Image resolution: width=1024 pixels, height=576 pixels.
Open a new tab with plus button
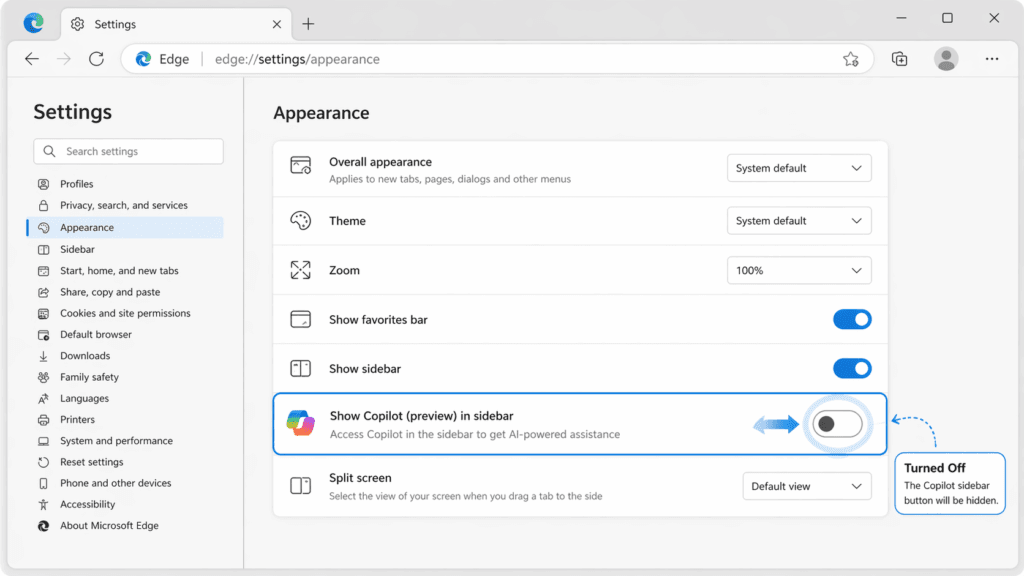click(x=308, y=24)
